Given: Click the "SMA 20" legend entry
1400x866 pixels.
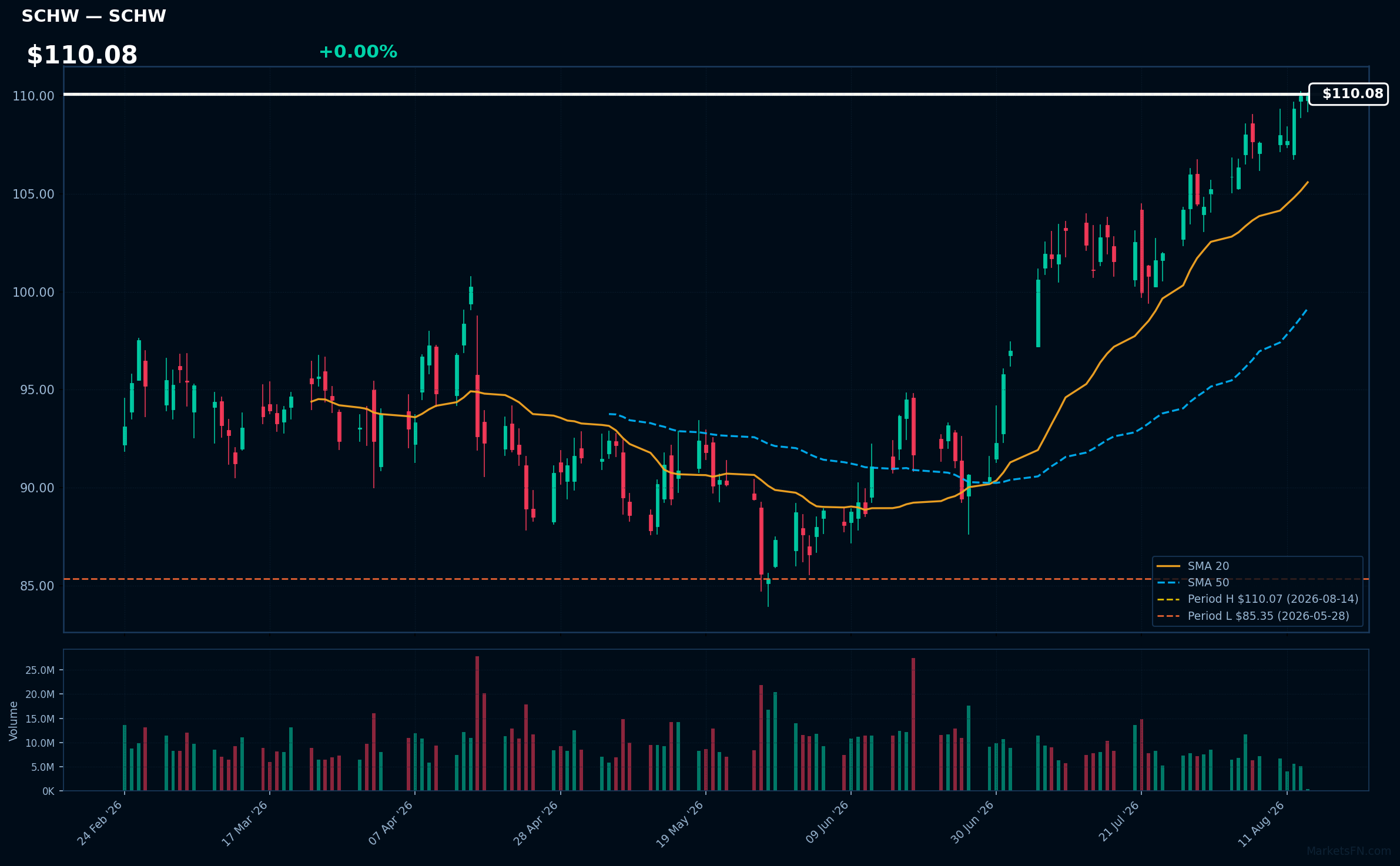Looking at the screenshot, I should [1208, 566].
